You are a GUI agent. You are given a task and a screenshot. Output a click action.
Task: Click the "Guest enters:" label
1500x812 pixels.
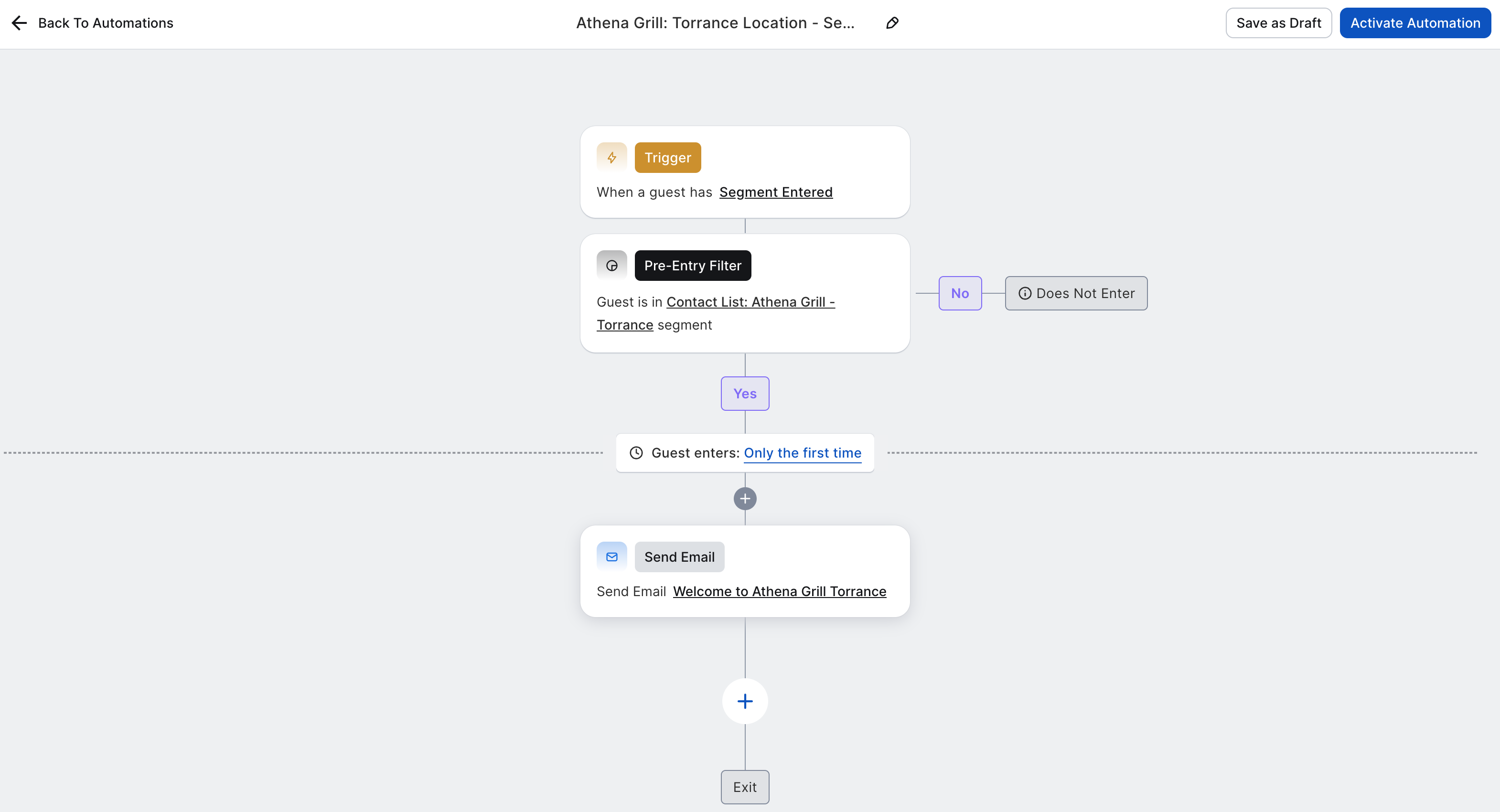pyautogui.click(x=695, y=453)
